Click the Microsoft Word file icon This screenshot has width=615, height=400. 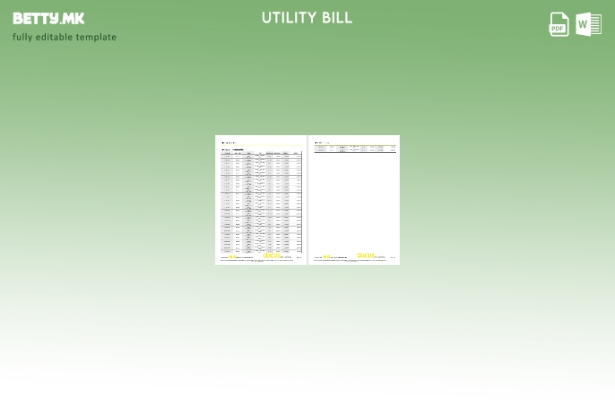589,24
